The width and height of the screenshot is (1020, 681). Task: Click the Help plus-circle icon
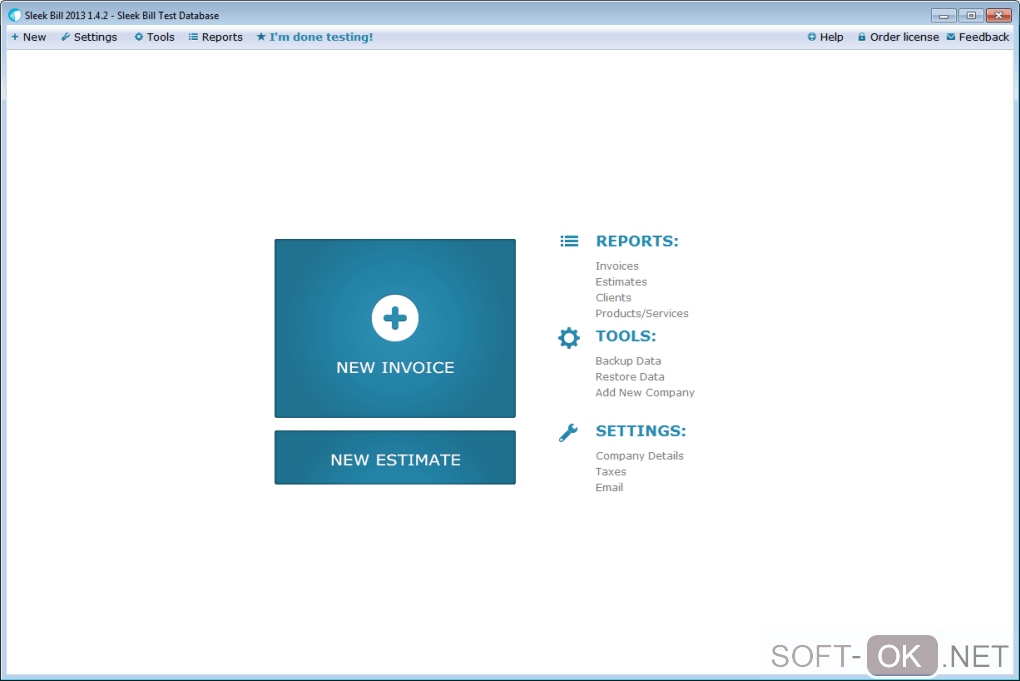(x=812, y=37)
